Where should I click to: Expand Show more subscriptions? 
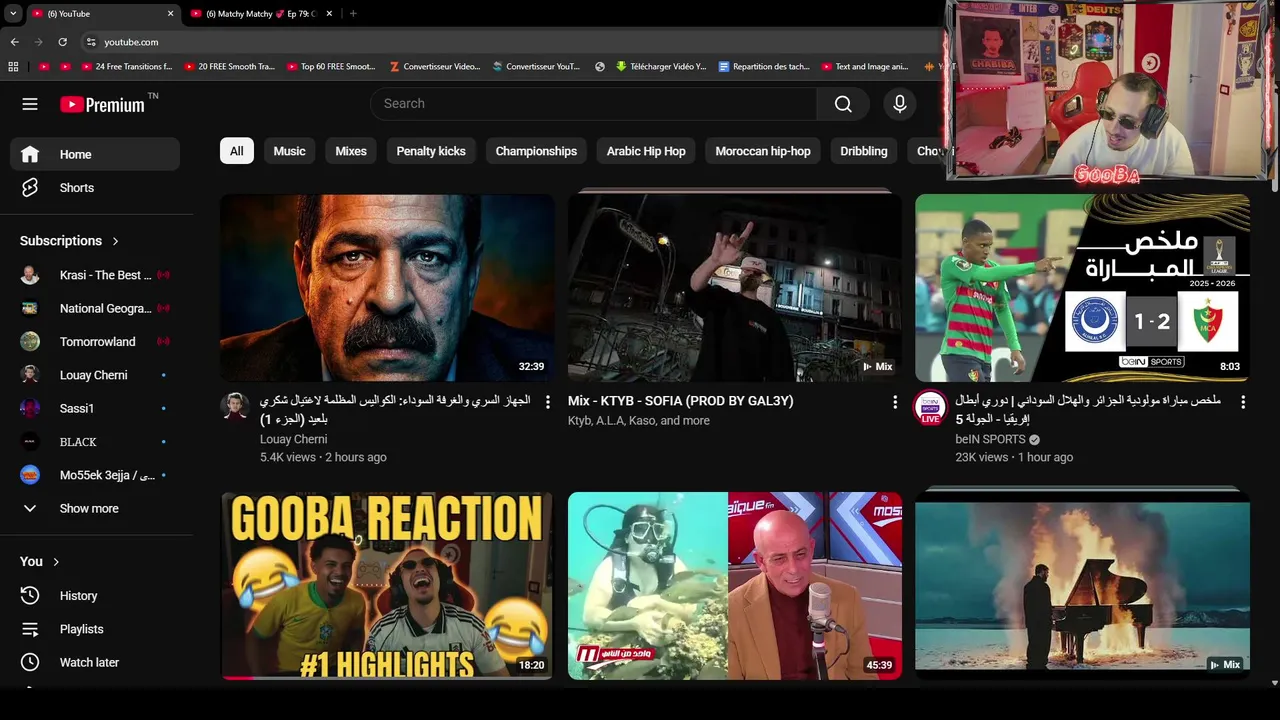point(95,508)
